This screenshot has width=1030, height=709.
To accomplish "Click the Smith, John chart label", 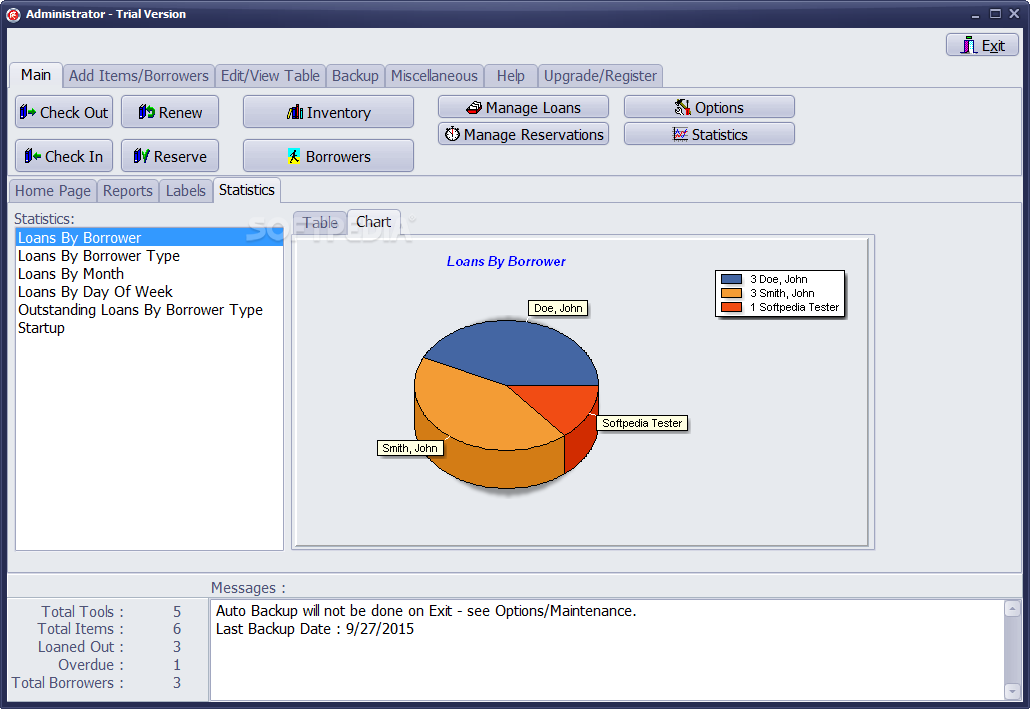I will pos(410,448).
